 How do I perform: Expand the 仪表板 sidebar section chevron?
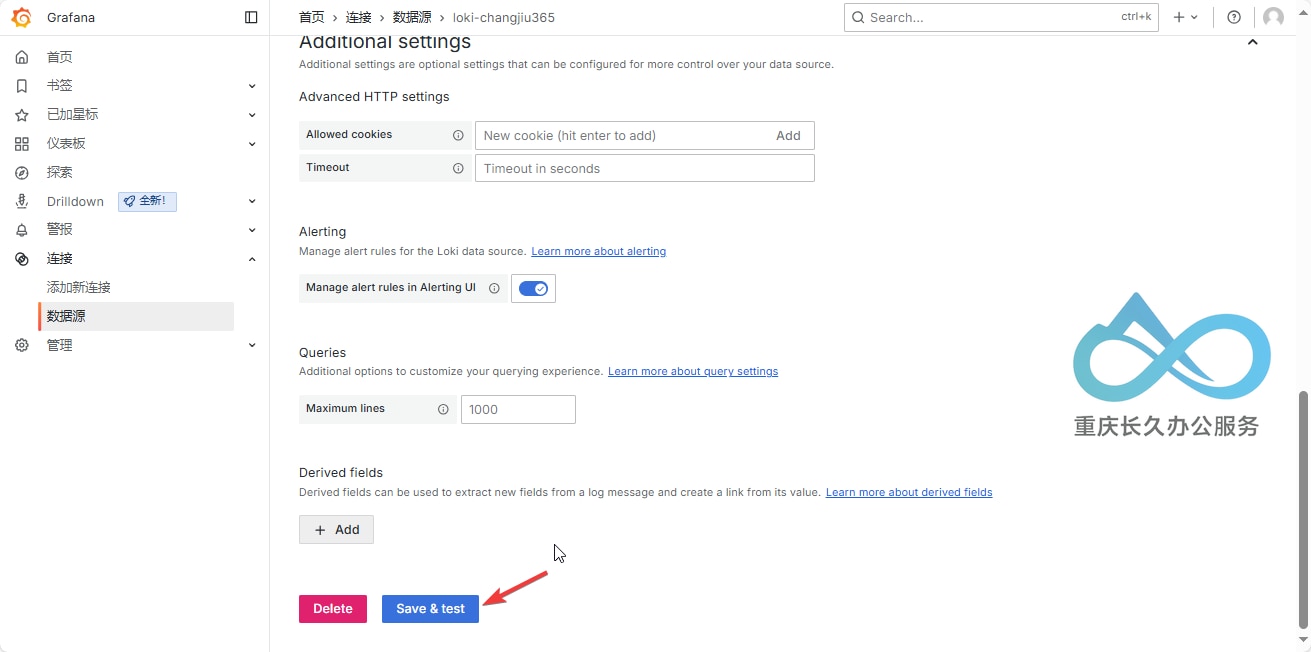[252, 144]
